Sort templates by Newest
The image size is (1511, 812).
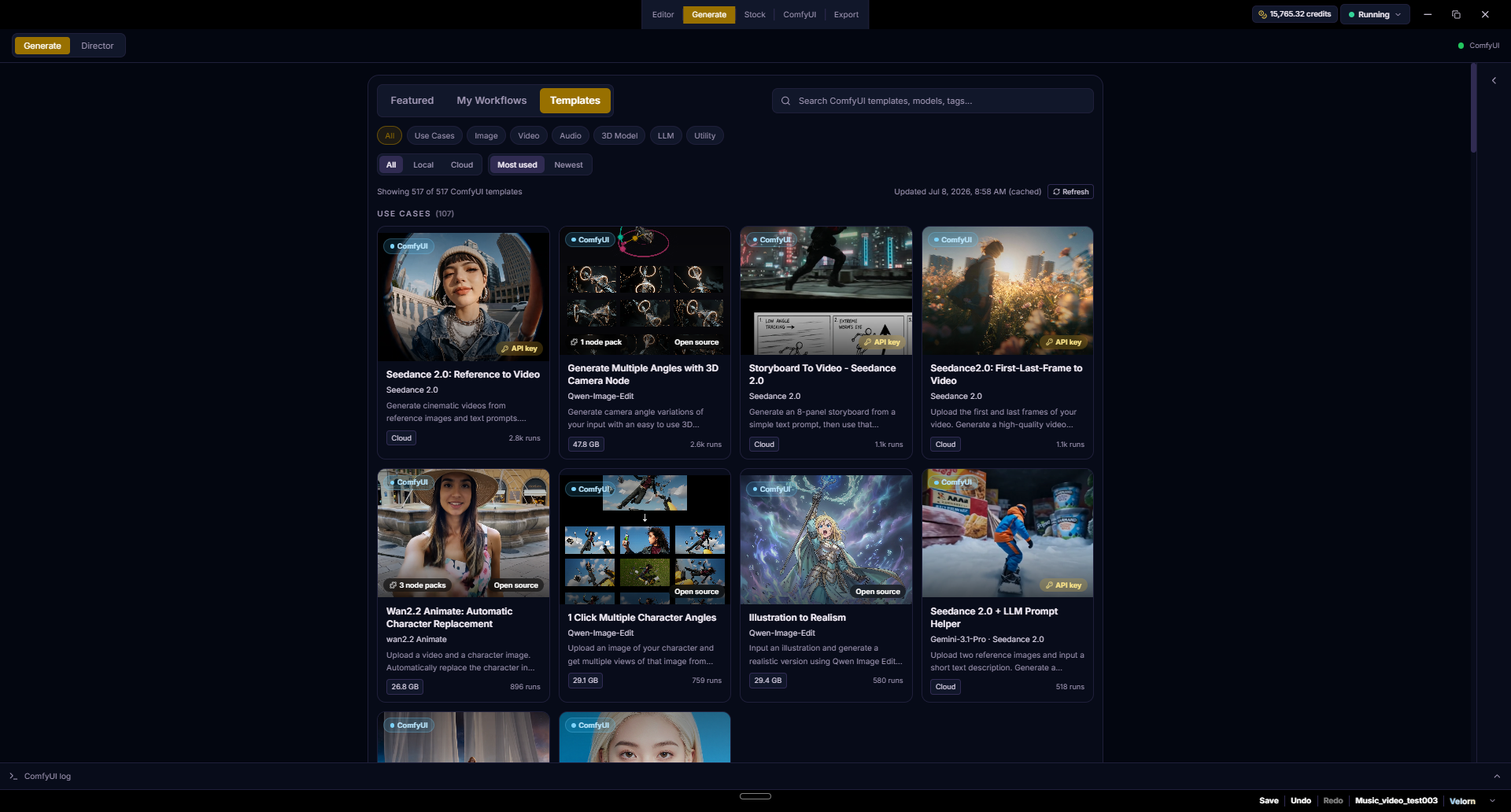568,165
